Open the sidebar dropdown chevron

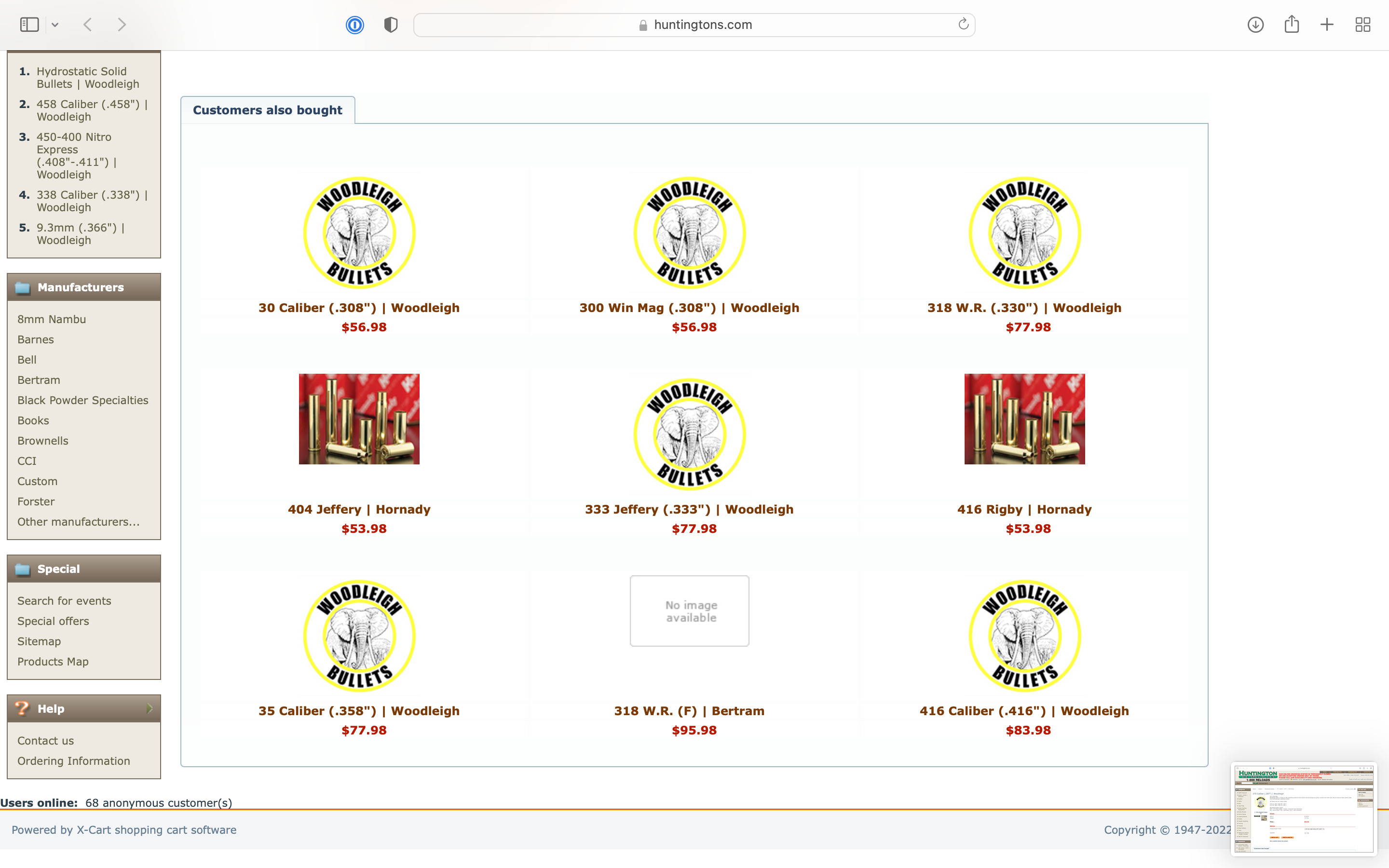click(x=55, y=25)
